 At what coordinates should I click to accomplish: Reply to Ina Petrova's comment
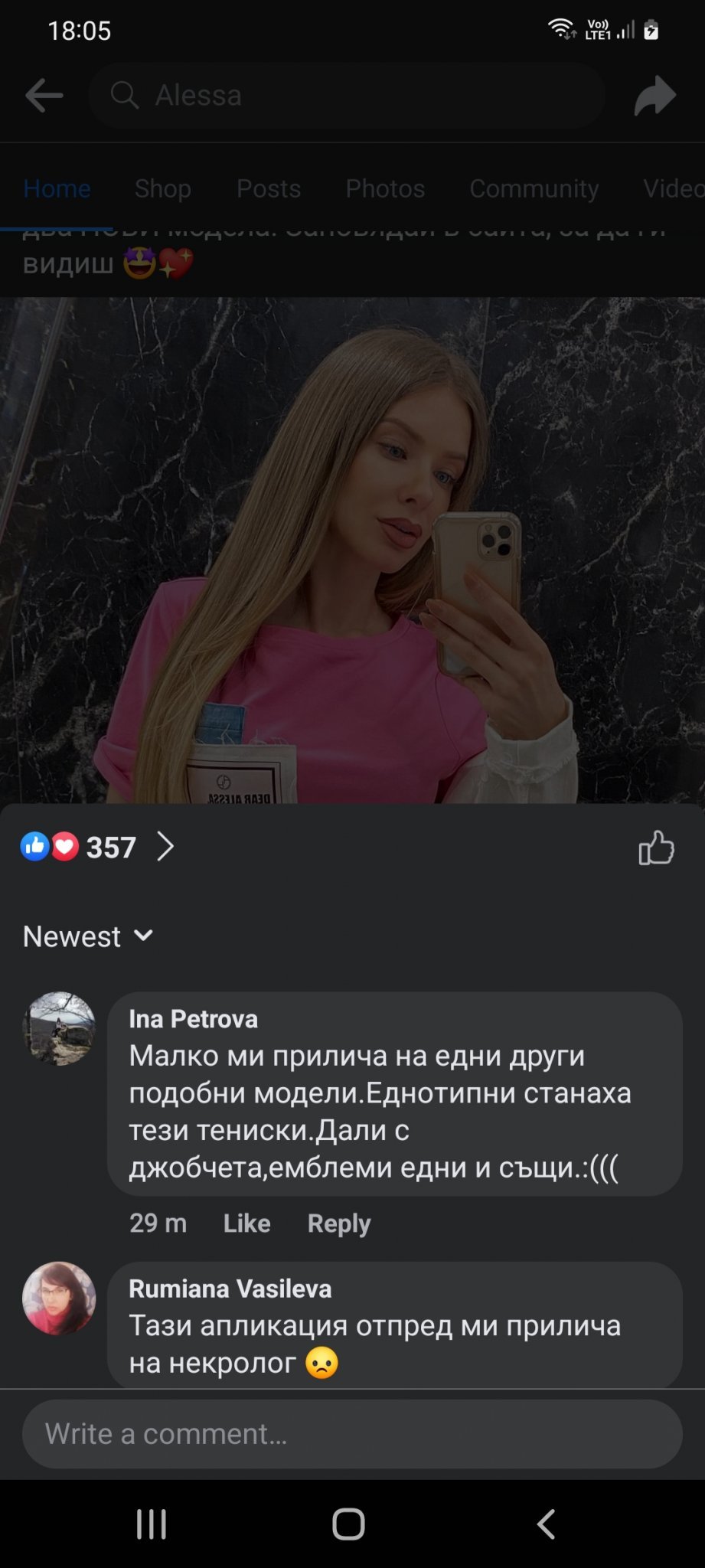coord(339,1223)
